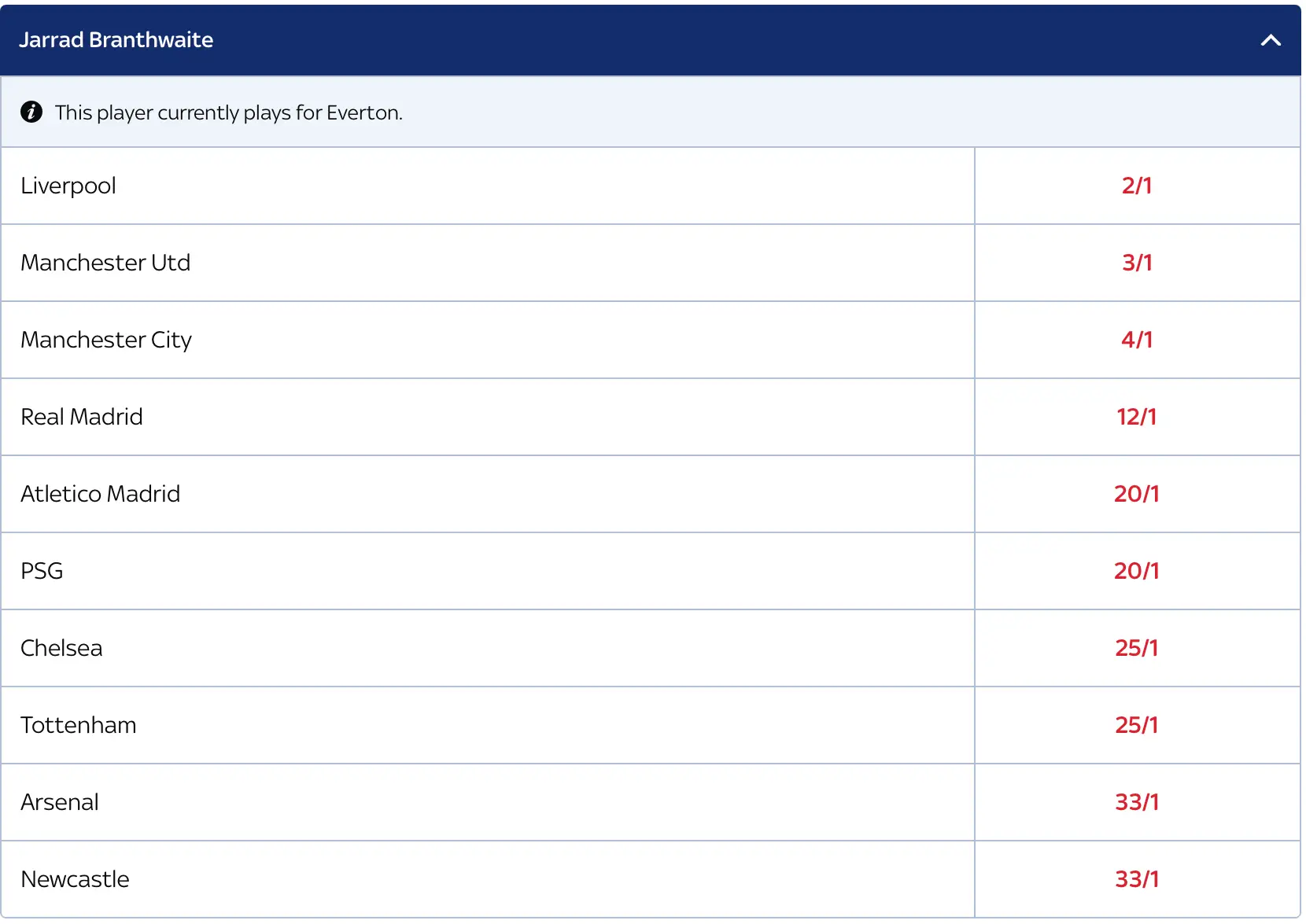1306x924 pixels.
Task: Click the PSG row label
Action: click(42, 571)
